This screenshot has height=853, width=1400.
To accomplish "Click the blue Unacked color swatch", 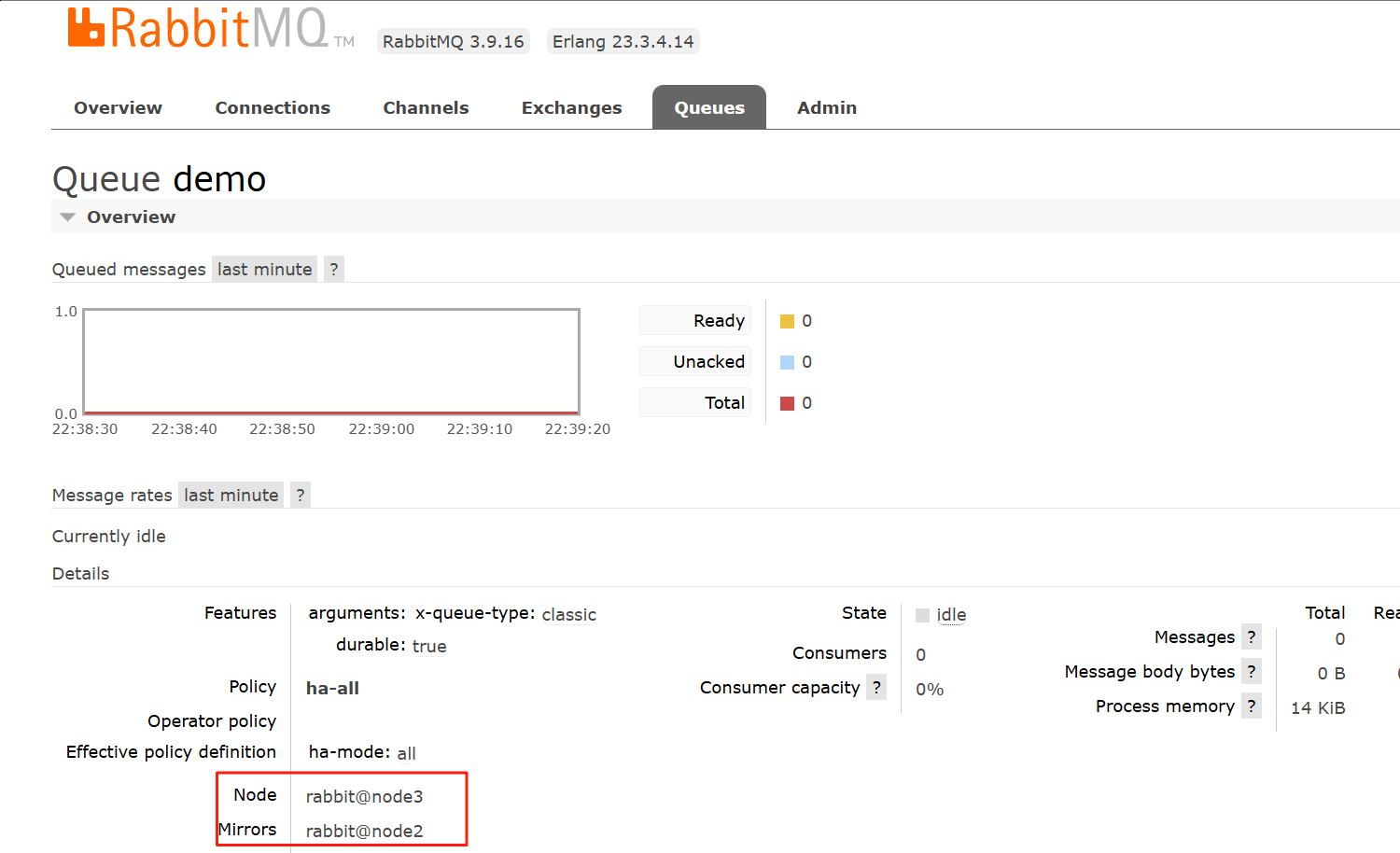I will 787,362.
